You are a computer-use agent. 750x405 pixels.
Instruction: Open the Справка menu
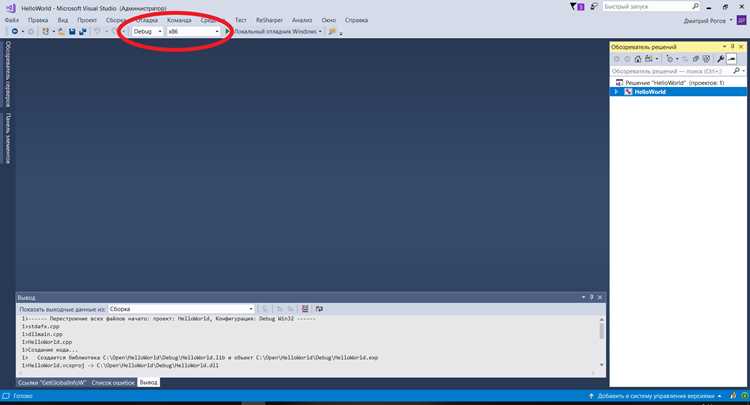[x=356, y=20]
